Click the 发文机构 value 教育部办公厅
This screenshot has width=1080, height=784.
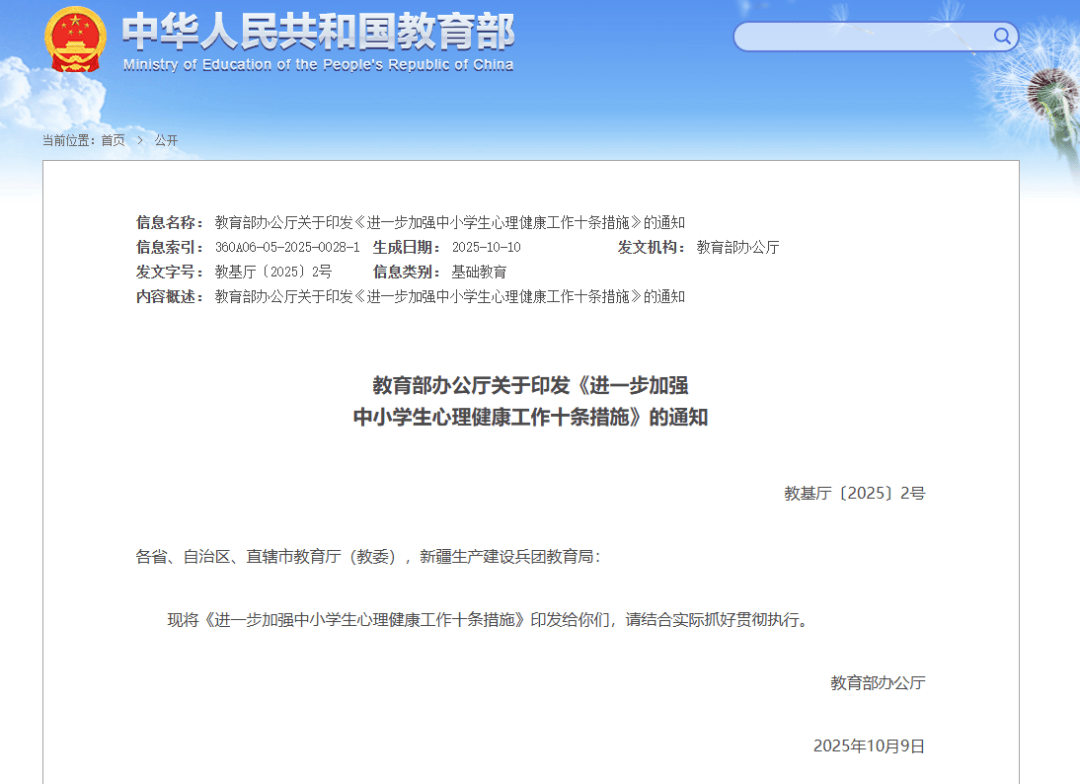point(738,247)
